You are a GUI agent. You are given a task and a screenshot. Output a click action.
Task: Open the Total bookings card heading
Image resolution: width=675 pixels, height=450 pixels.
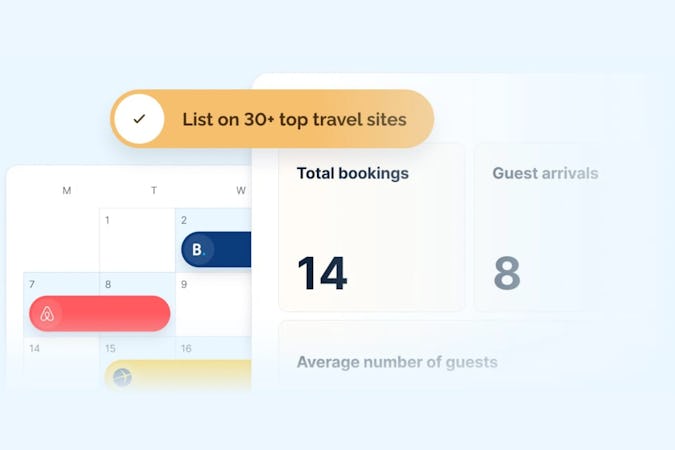click(x=352, y=173)
